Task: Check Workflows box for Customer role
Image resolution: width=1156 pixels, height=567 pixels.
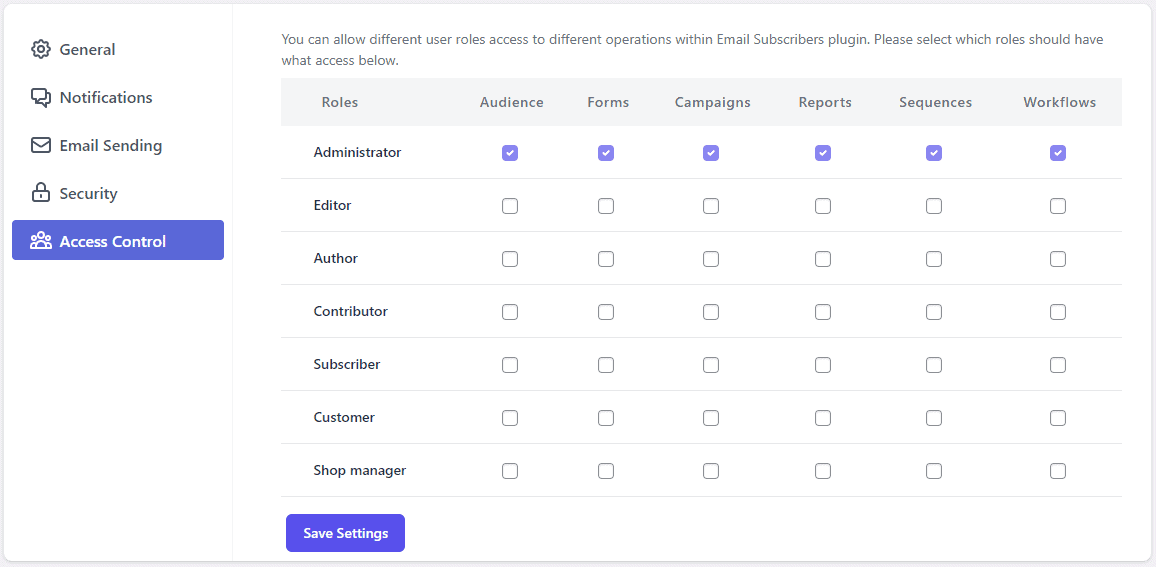Action: click(x=1058, y=418)
